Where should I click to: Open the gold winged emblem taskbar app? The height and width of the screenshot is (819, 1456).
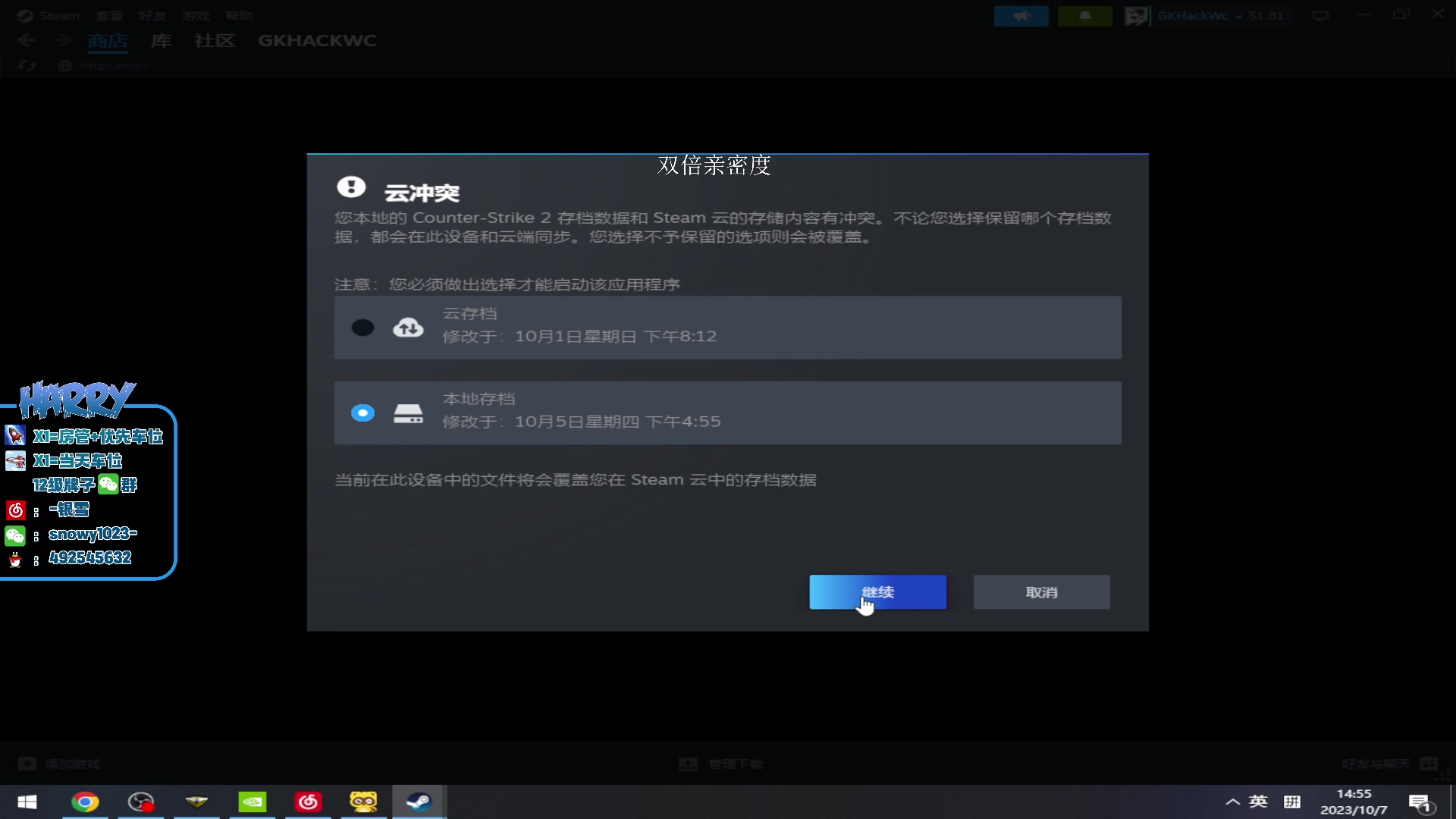[196, 802]
